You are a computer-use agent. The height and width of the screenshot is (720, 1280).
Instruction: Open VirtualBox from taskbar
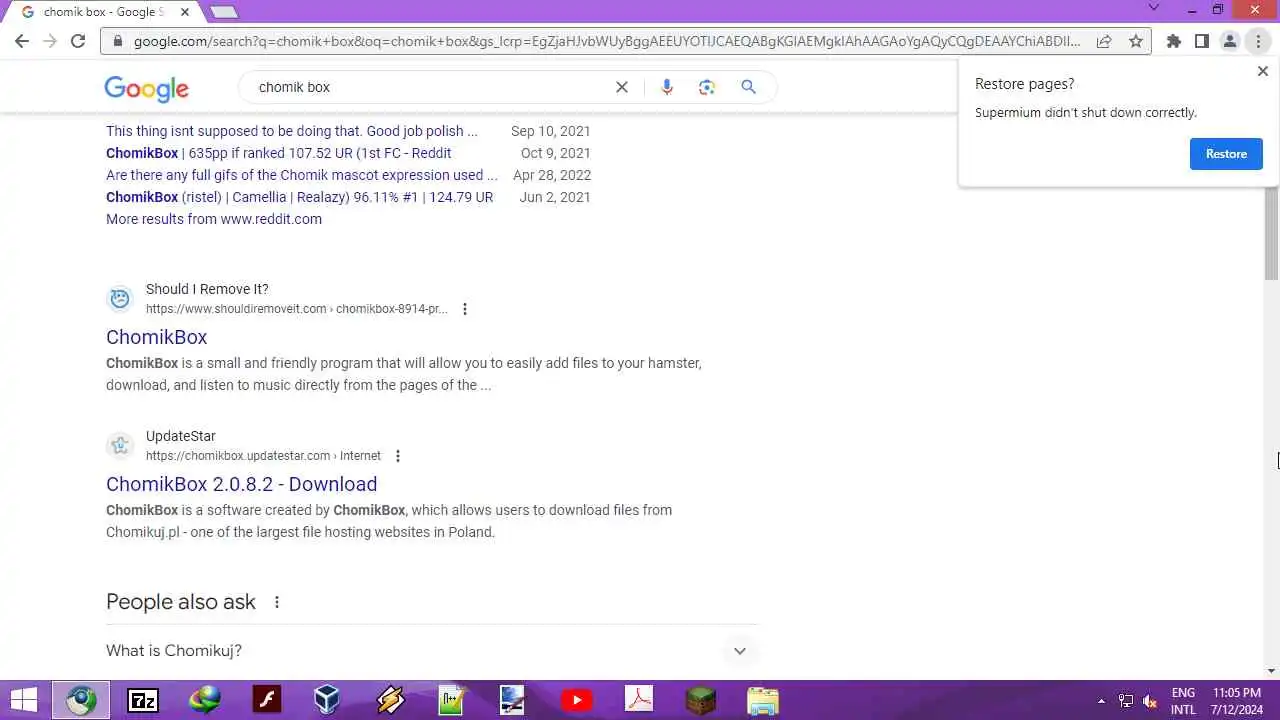pyautogui.click(x=327, y=700)
